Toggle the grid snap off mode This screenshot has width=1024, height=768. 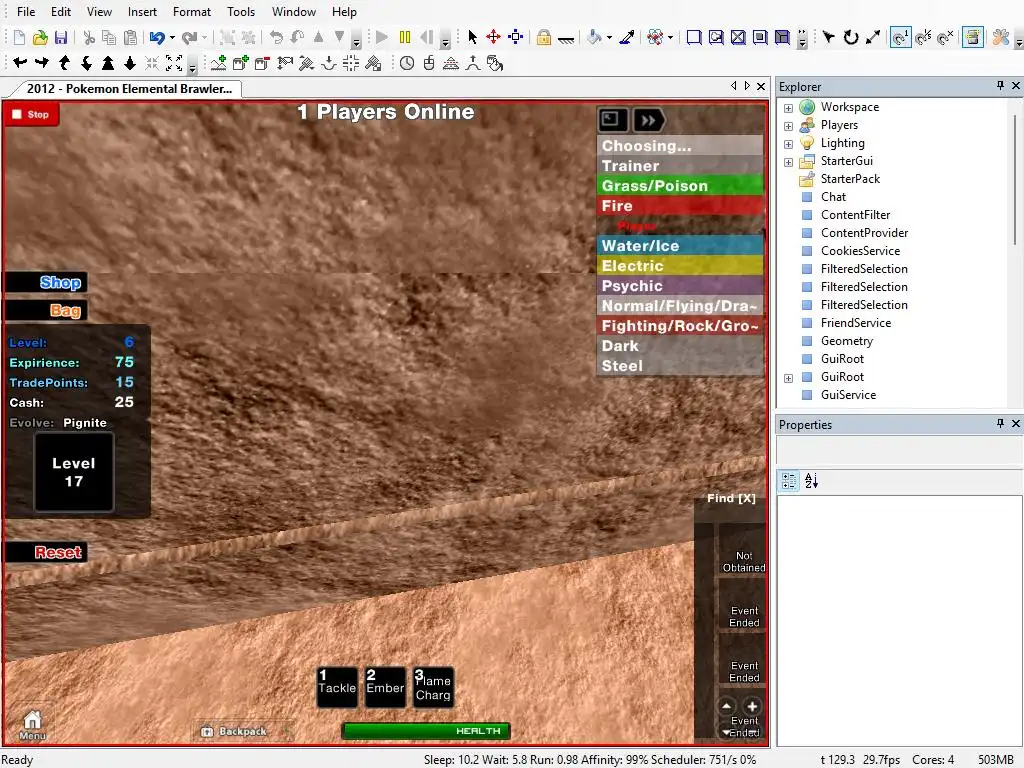[x=945, y=37]
